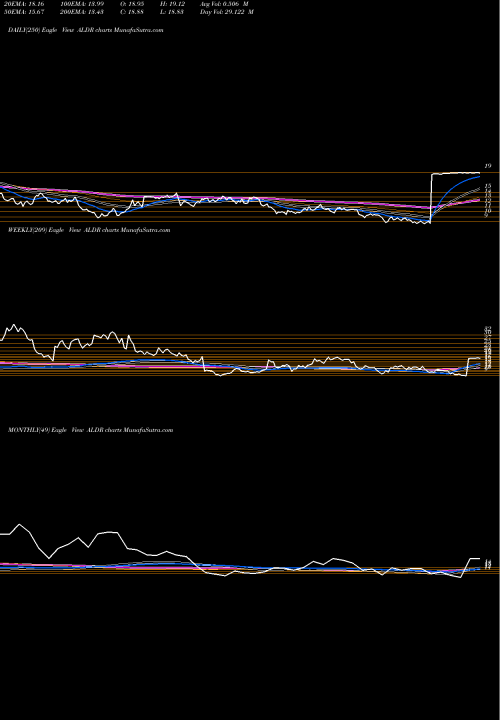Click the DAILY(250) Eagle View chart title
This screenshot has height=720, width=500.
(x=85, y=30)
